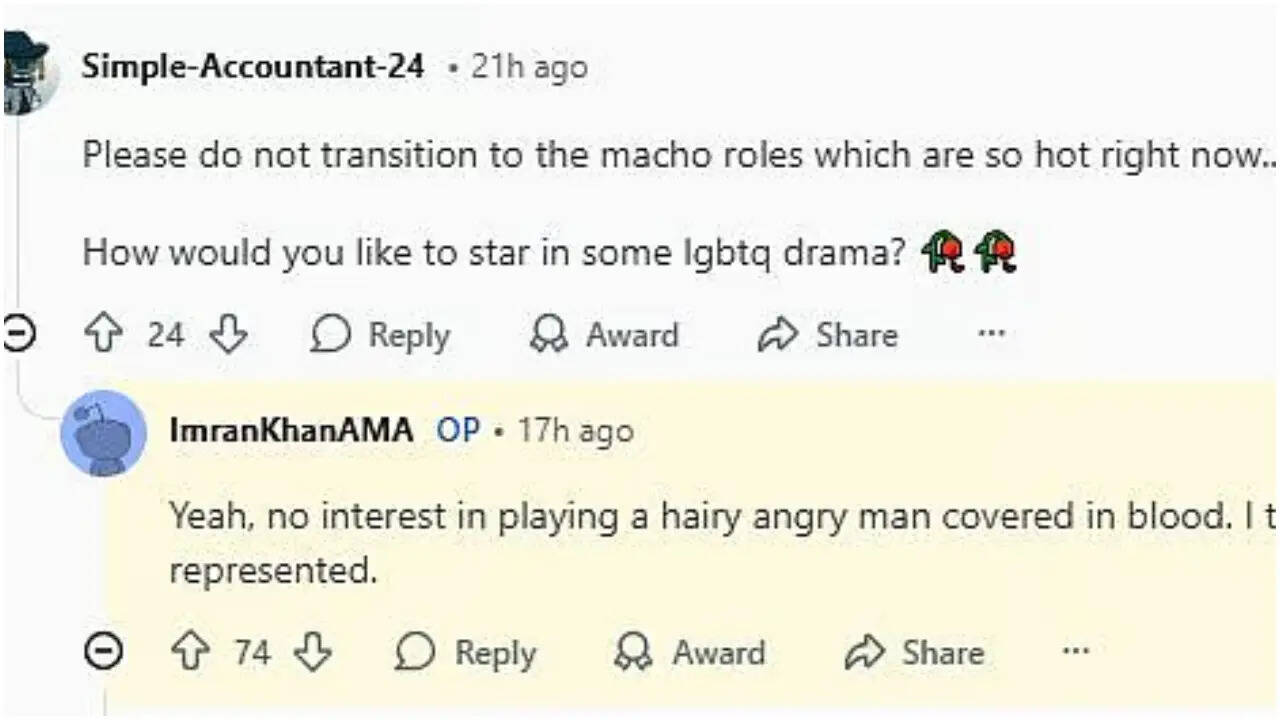
Task: Open the 17h ago reply timestamp
Action: [575, 430]
